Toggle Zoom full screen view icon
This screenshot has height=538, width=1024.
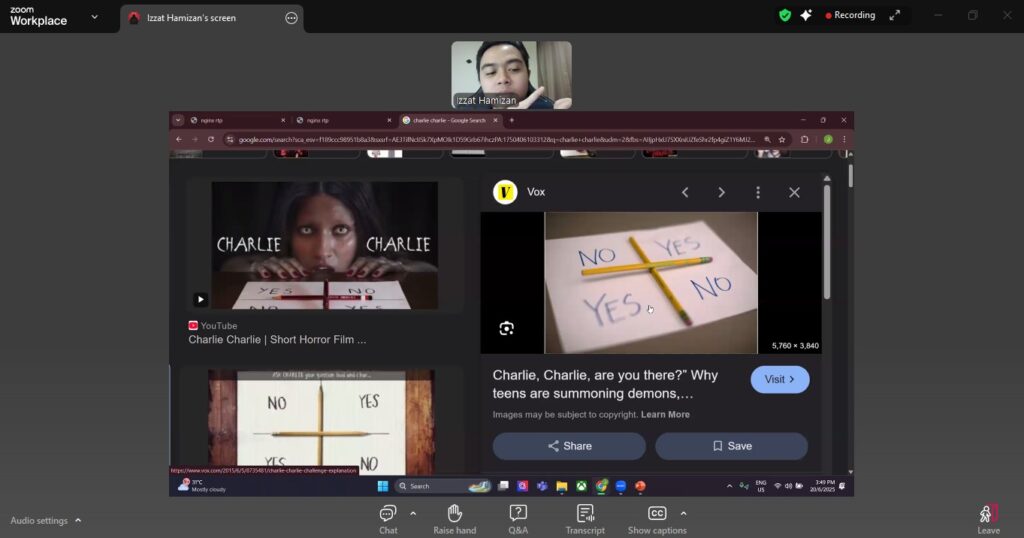point(895,15)
